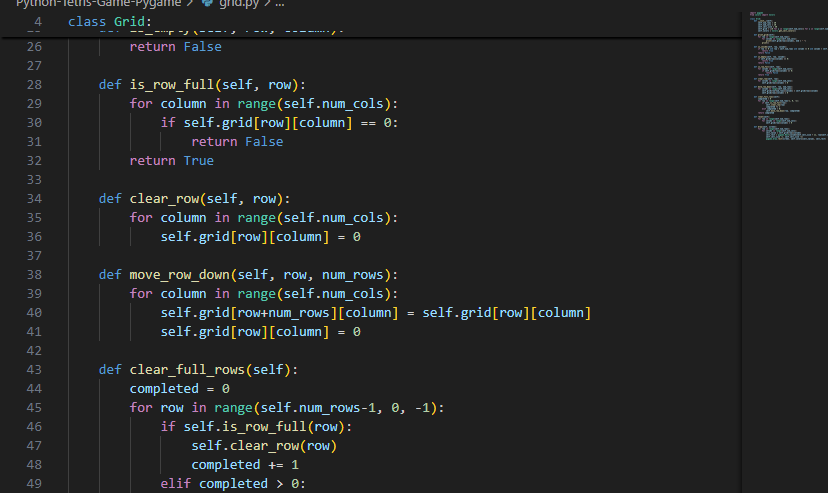This screenshot has width=828, height=493.
Task: Click 'return True' on line 32
Action: (171, 161)
